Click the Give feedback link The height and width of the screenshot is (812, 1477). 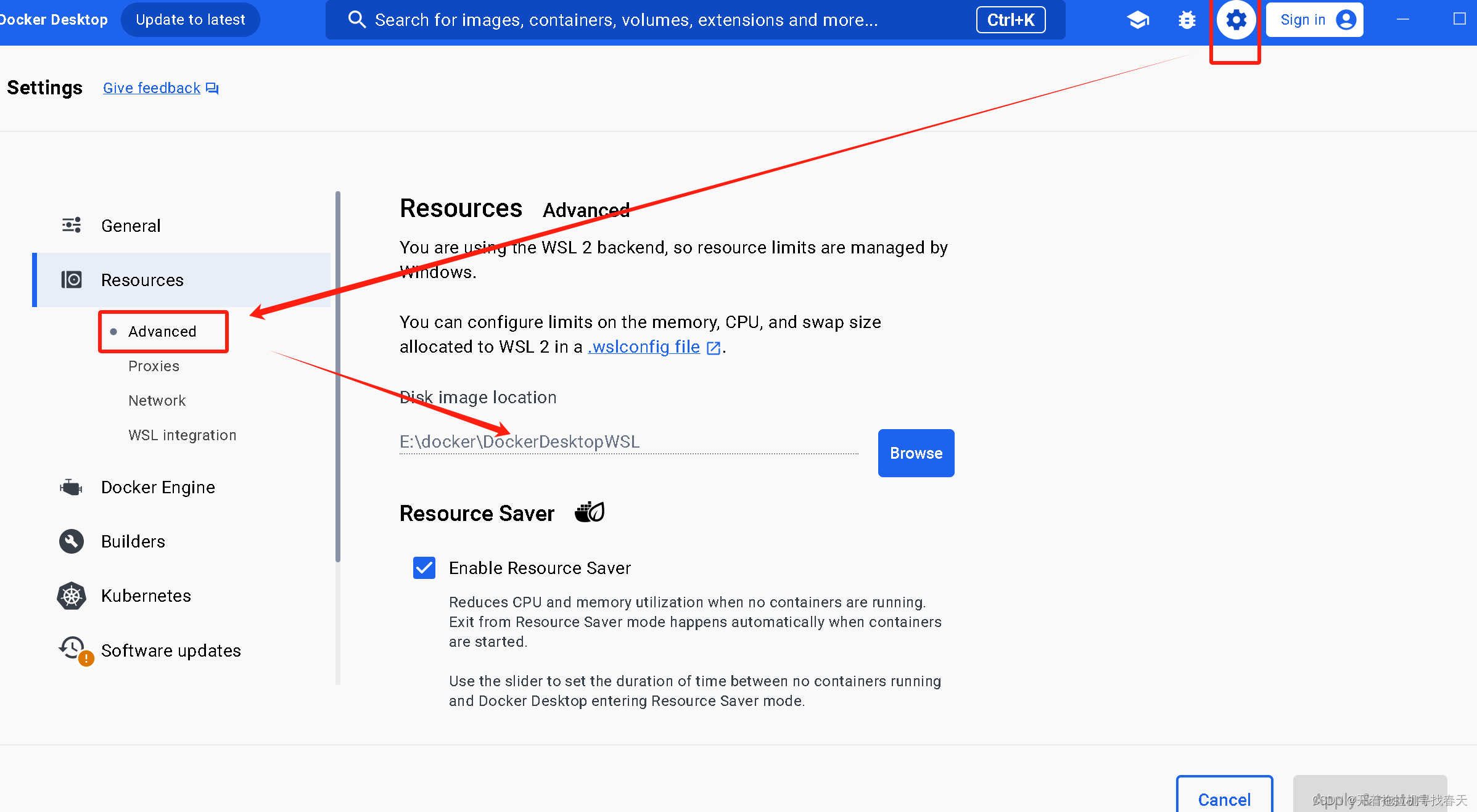pos(152,88)
